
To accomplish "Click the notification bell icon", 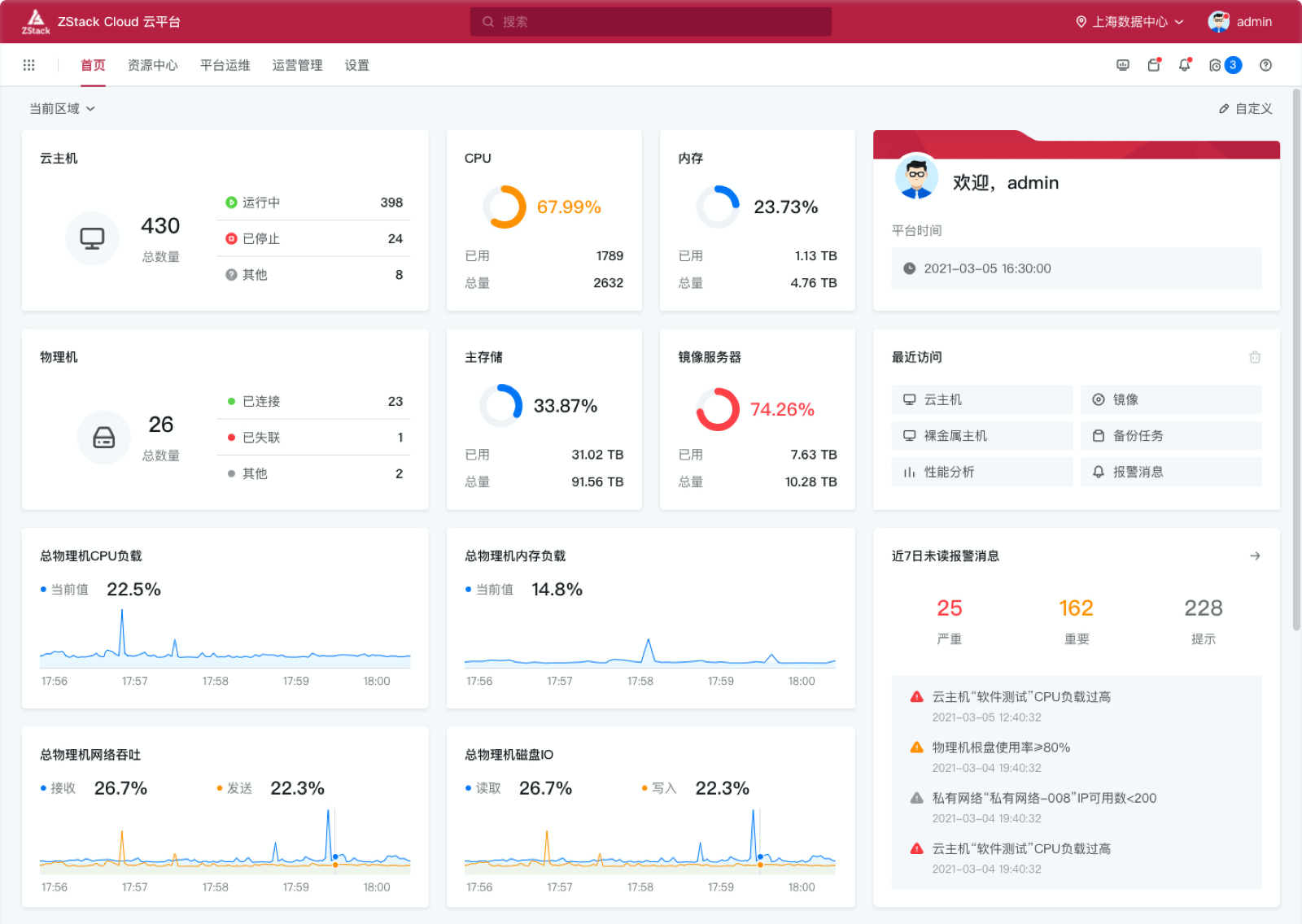I will [x=1185, y=65].
